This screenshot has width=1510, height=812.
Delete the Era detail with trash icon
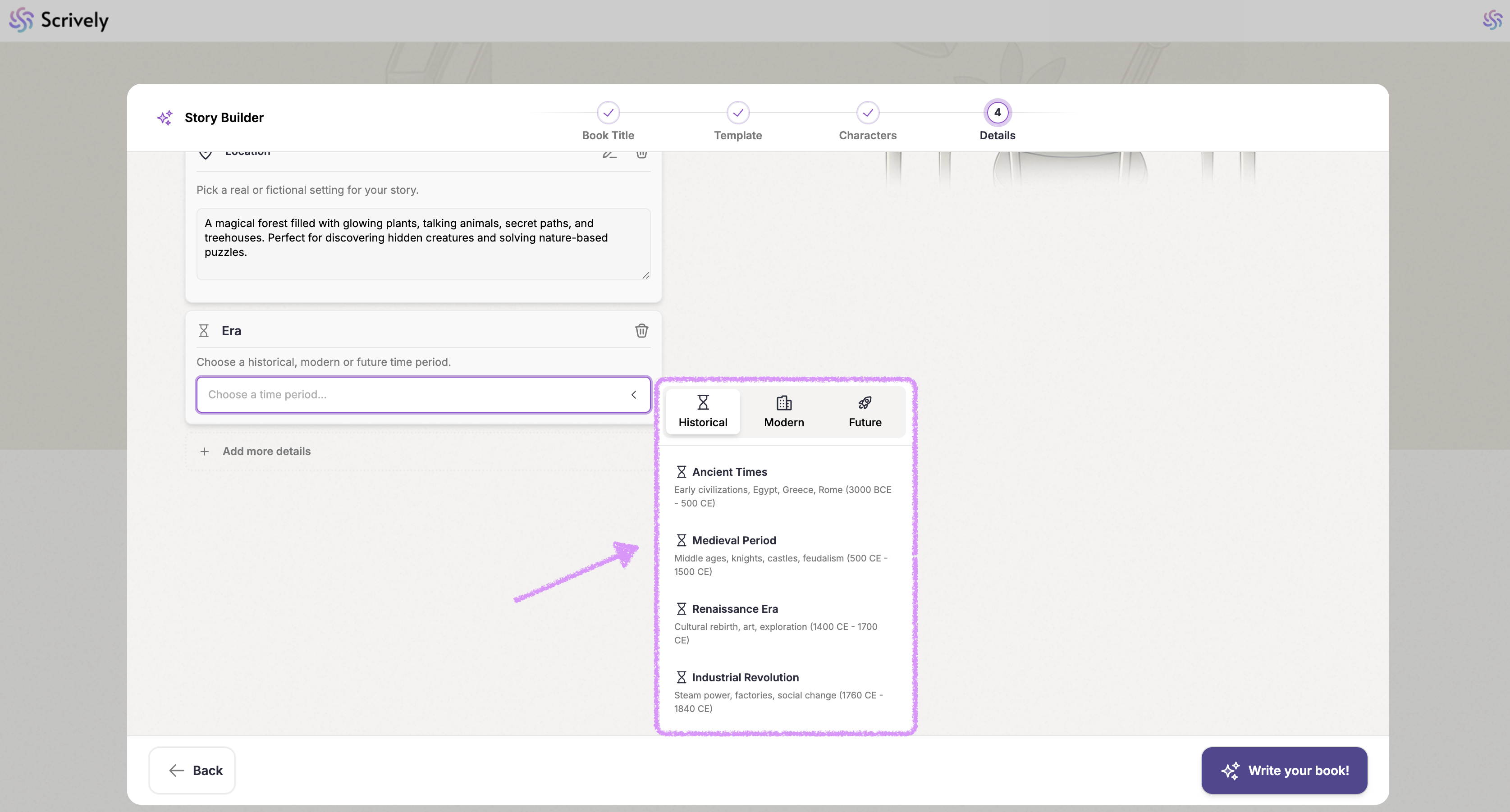(x=641, y=331)
